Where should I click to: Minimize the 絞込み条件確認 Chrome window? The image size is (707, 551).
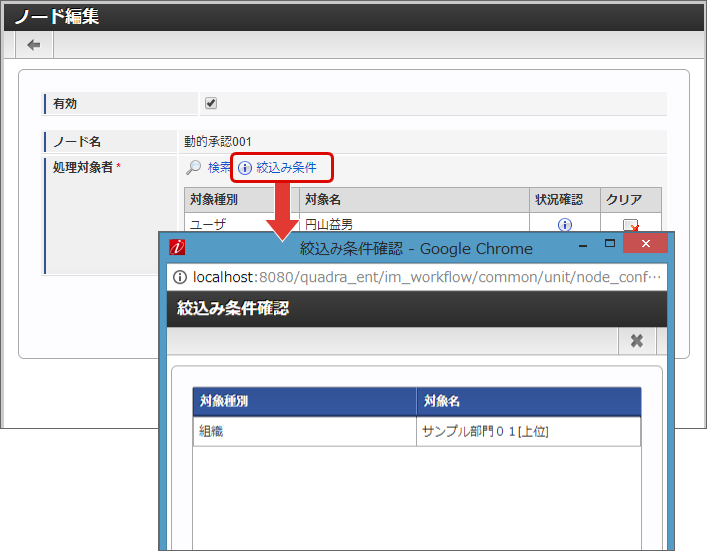click(583, 246)
